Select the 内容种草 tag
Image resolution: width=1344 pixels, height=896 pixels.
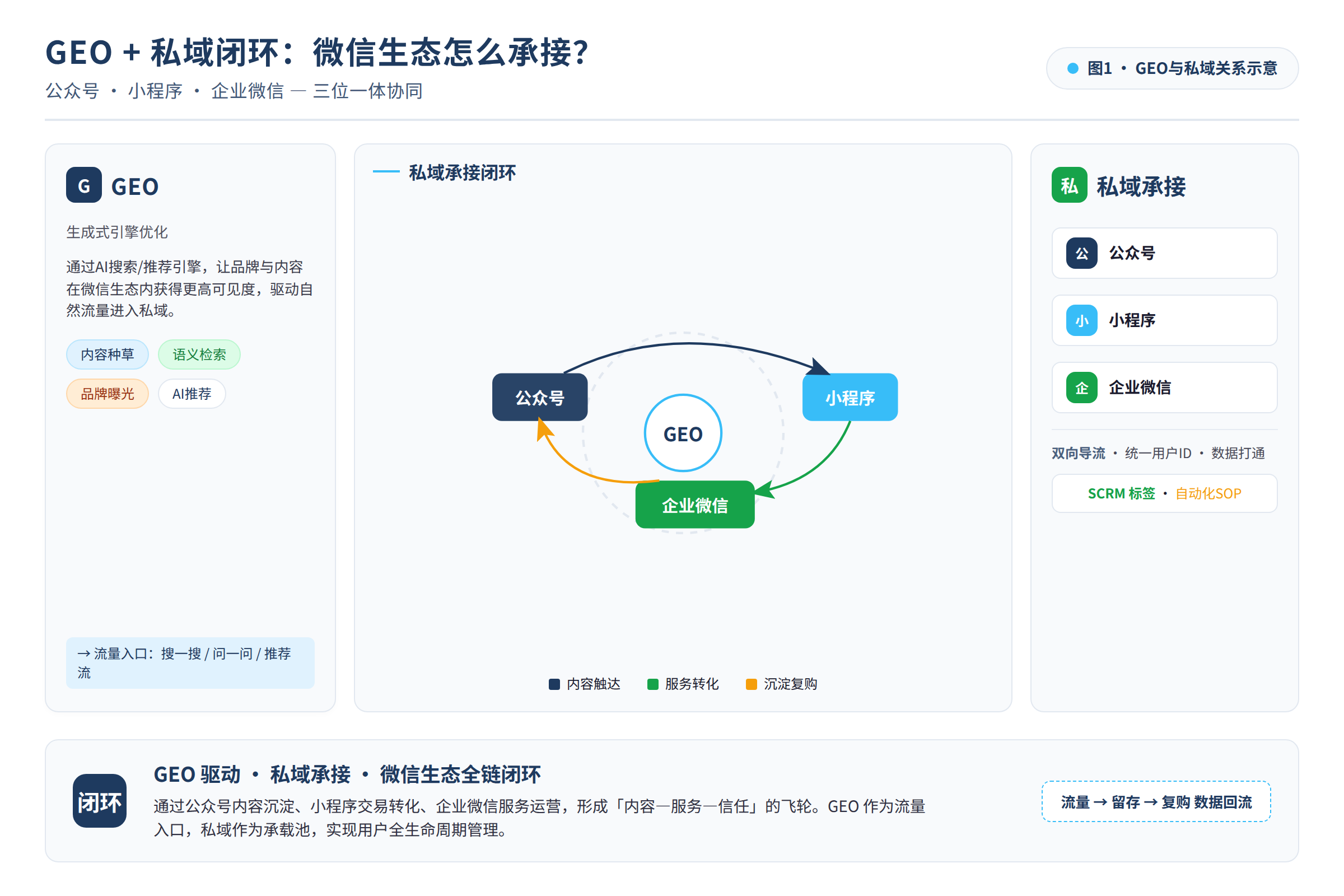[x=108, y=355]
